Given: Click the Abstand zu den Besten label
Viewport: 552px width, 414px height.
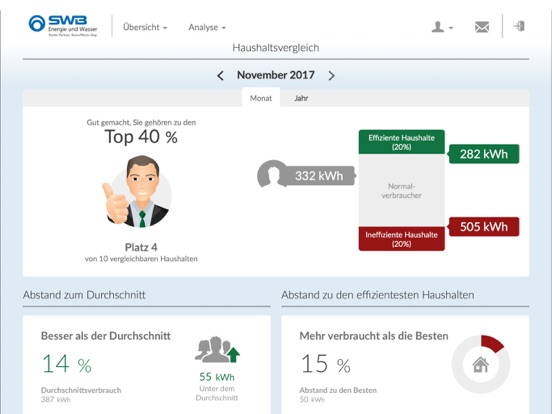Looking at the screenshot, I should [338, 390].
